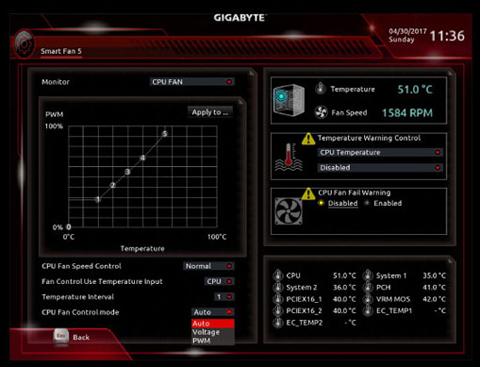480x367 pixels.
Task: Select fan curve point 3
Action: (x=128, y=172)
